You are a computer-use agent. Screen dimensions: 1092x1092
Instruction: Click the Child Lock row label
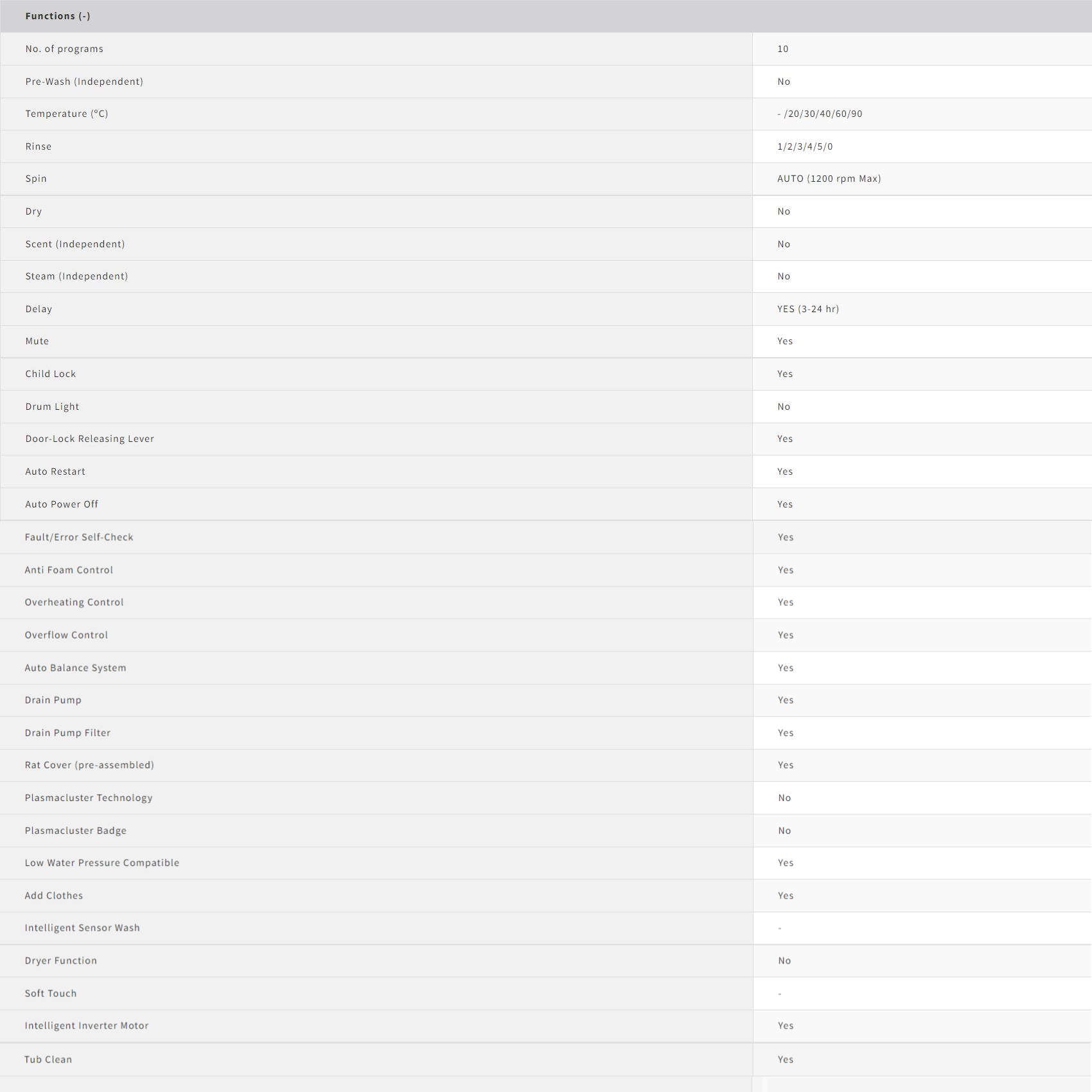[51, 374]
